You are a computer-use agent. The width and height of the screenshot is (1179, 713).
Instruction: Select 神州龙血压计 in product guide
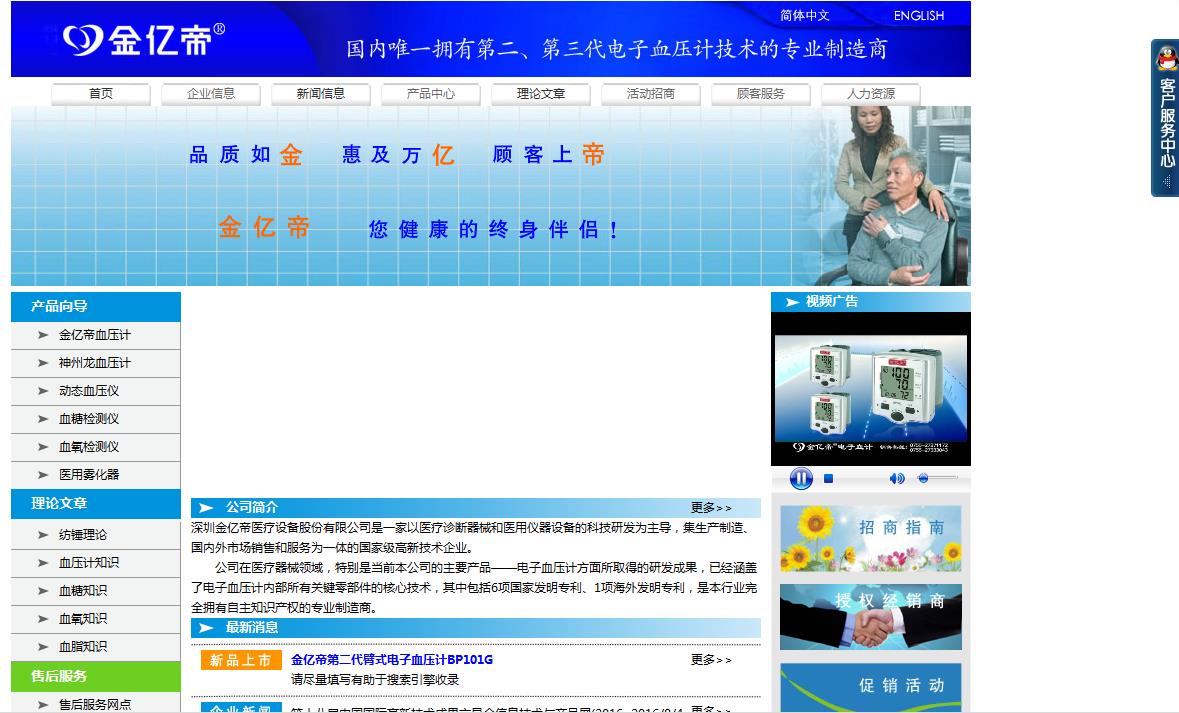[95, 363]
